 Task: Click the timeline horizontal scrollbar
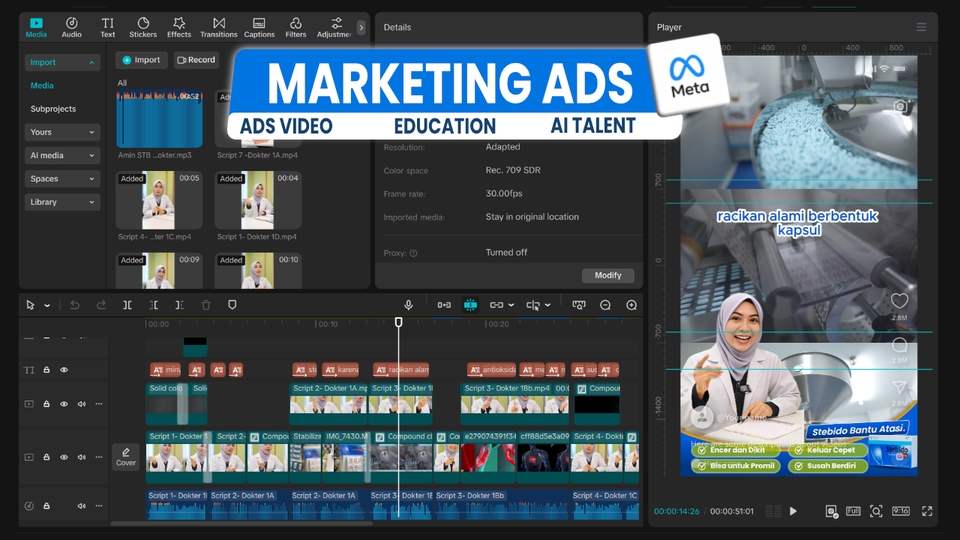(x=242, y=523)
